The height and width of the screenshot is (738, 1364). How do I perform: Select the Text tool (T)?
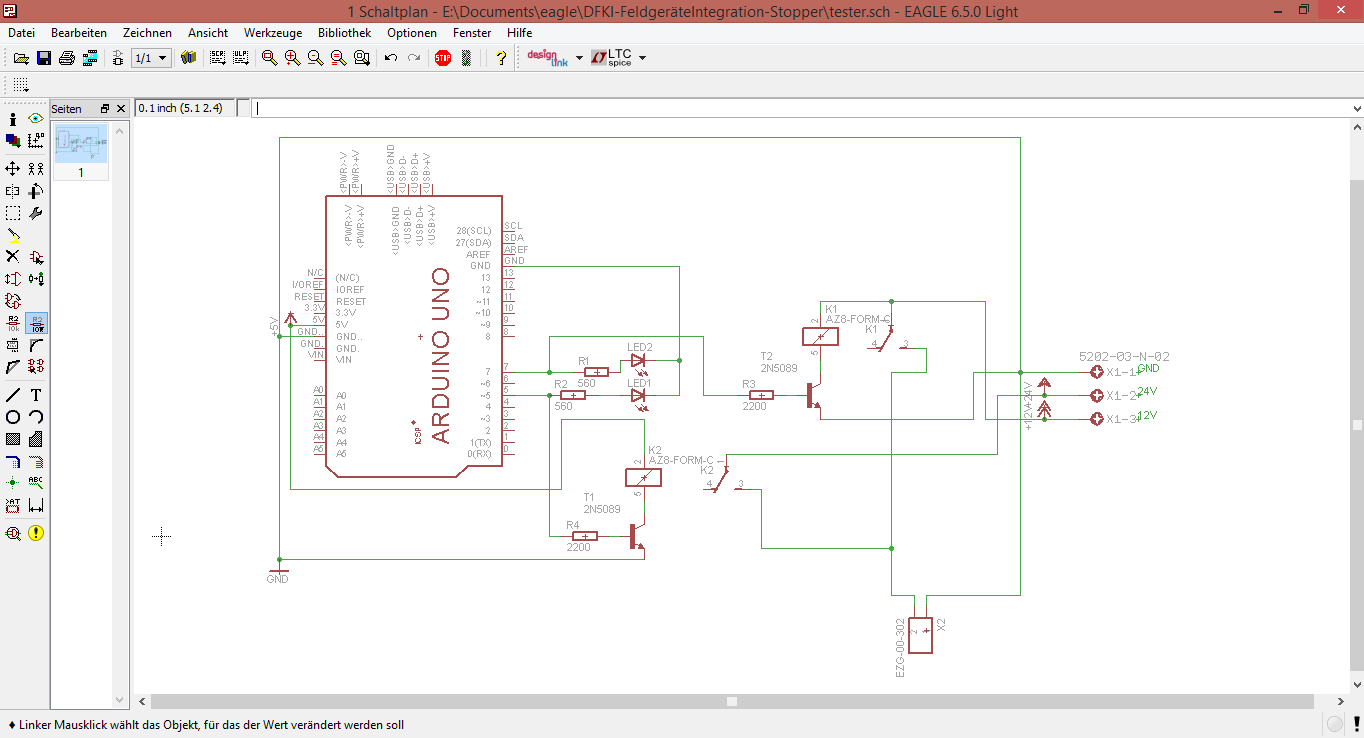coord(36,395)
